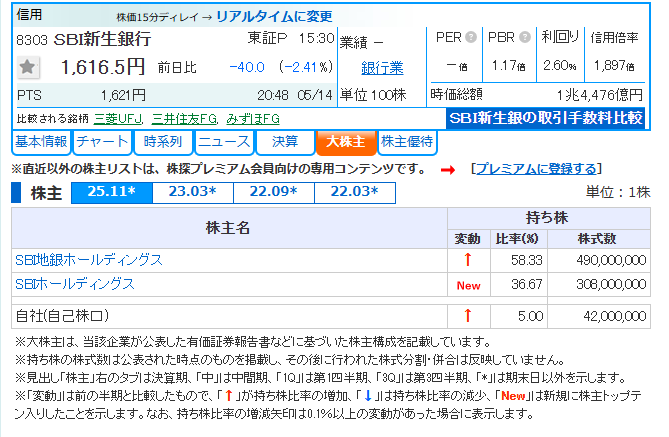Click the -40.0 price change value

click(247, 67)
